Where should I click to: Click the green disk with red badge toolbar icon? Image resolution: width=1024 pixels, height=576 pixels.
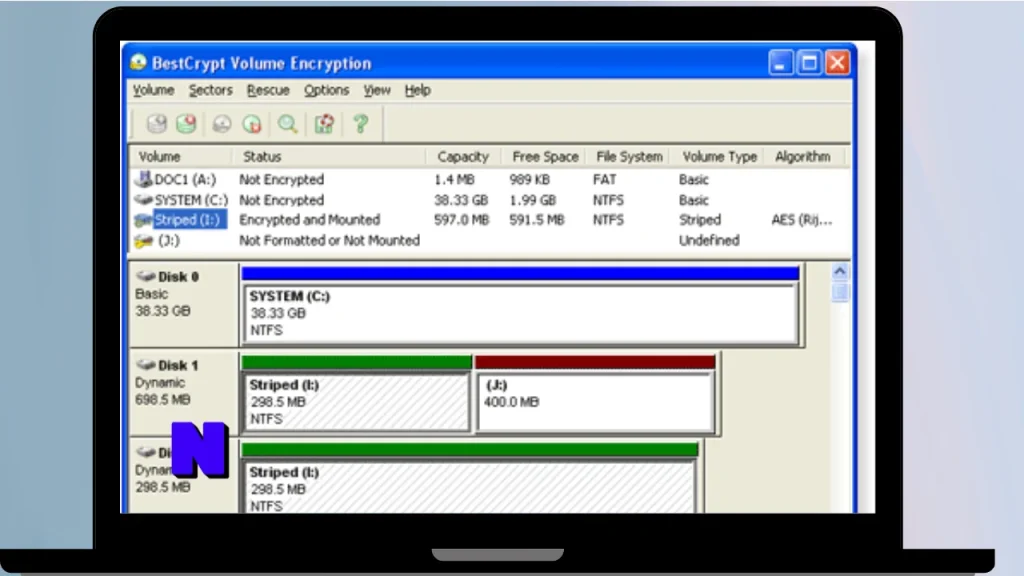[x=186, y=123]
